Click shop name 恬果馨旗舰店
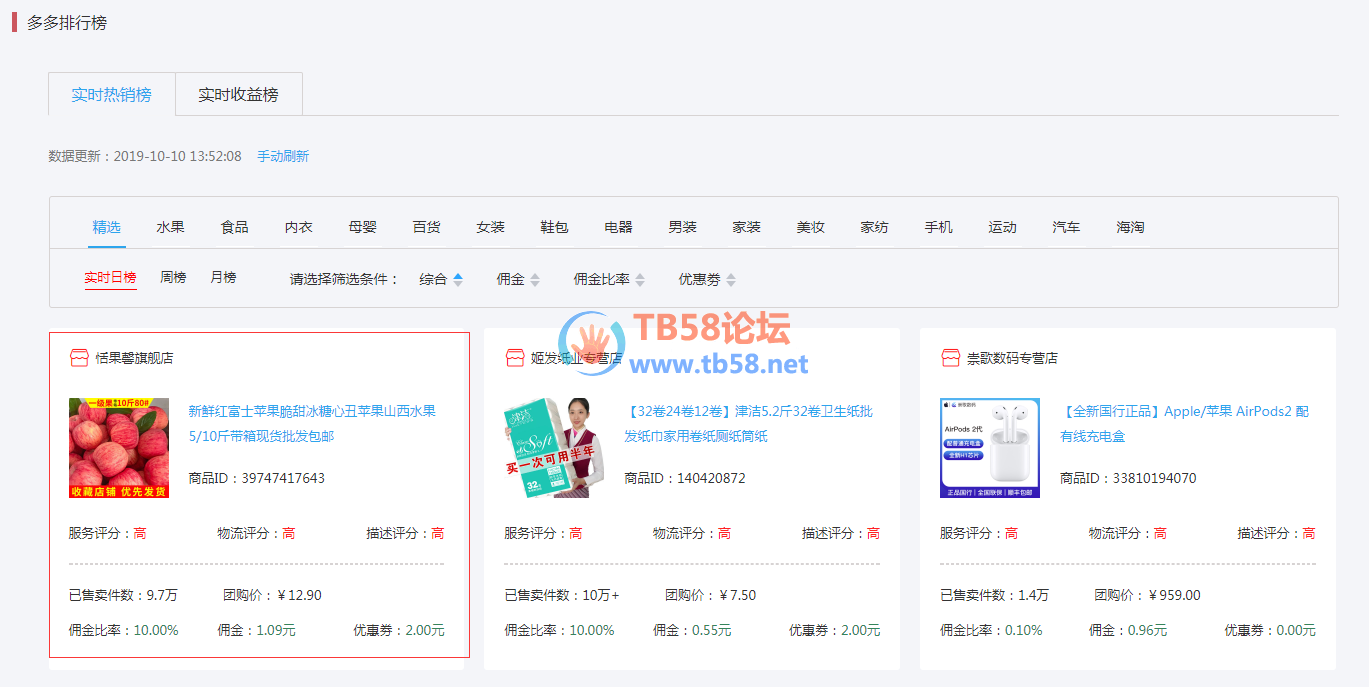This screenshot has width=1369, height=687. [x=135, y=358]
